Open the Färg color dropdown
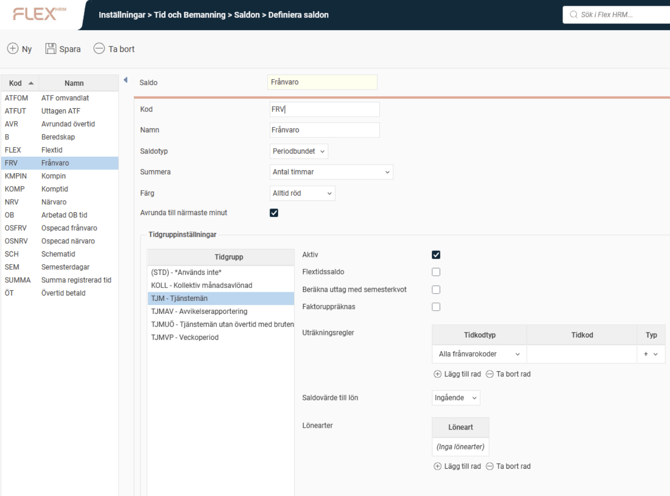 [302, 193]
